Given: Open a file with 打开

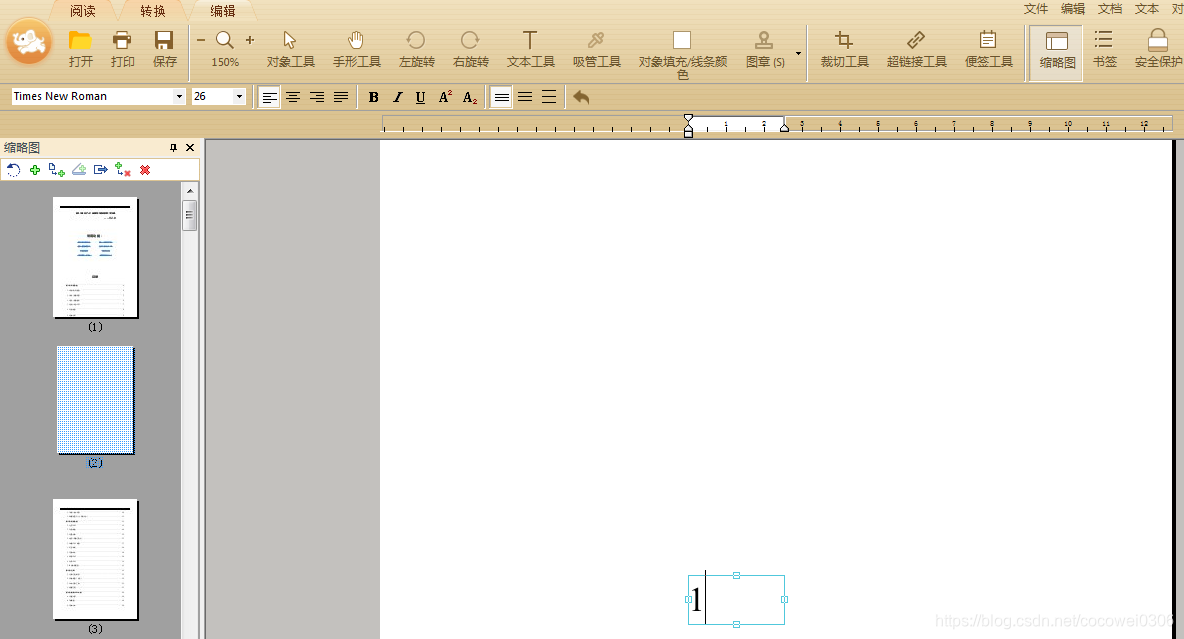Looking at the screenshot, I should (80, 49).
